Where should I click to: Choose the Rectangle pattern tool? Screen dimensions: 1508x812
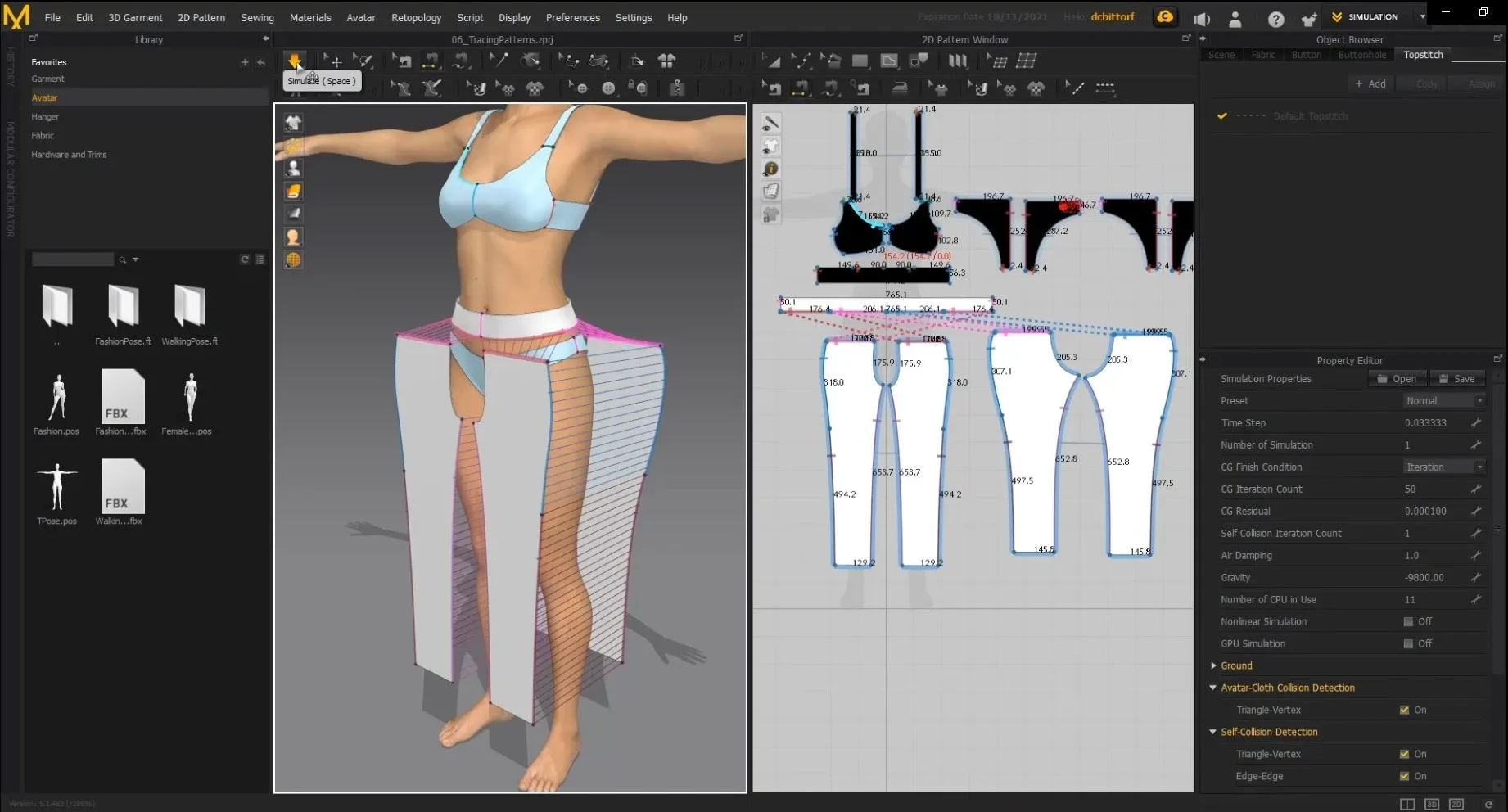pyautogui.click(x=860, y=61)
